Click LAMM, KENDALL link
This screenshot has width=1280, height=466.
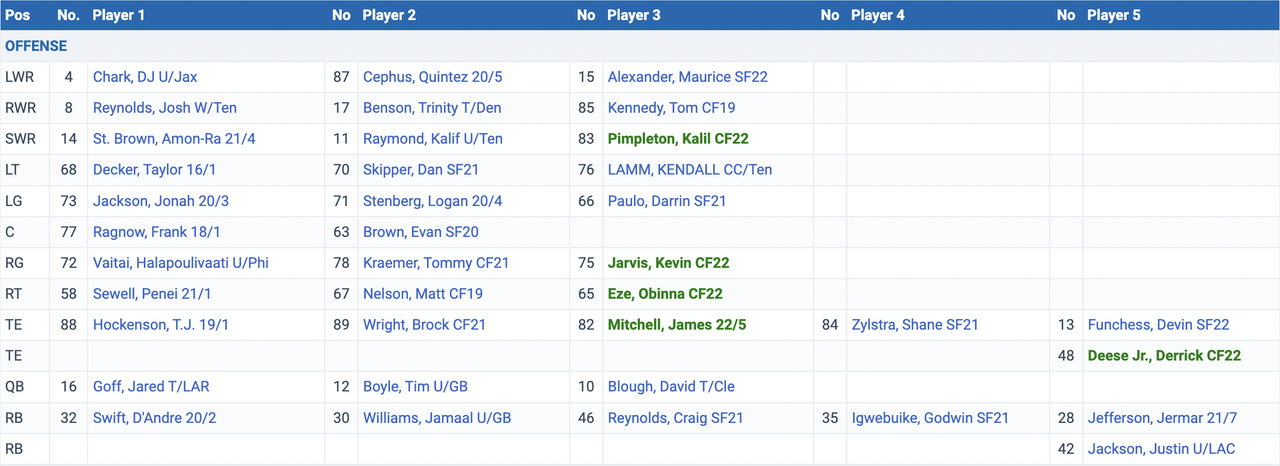[689, 170]
